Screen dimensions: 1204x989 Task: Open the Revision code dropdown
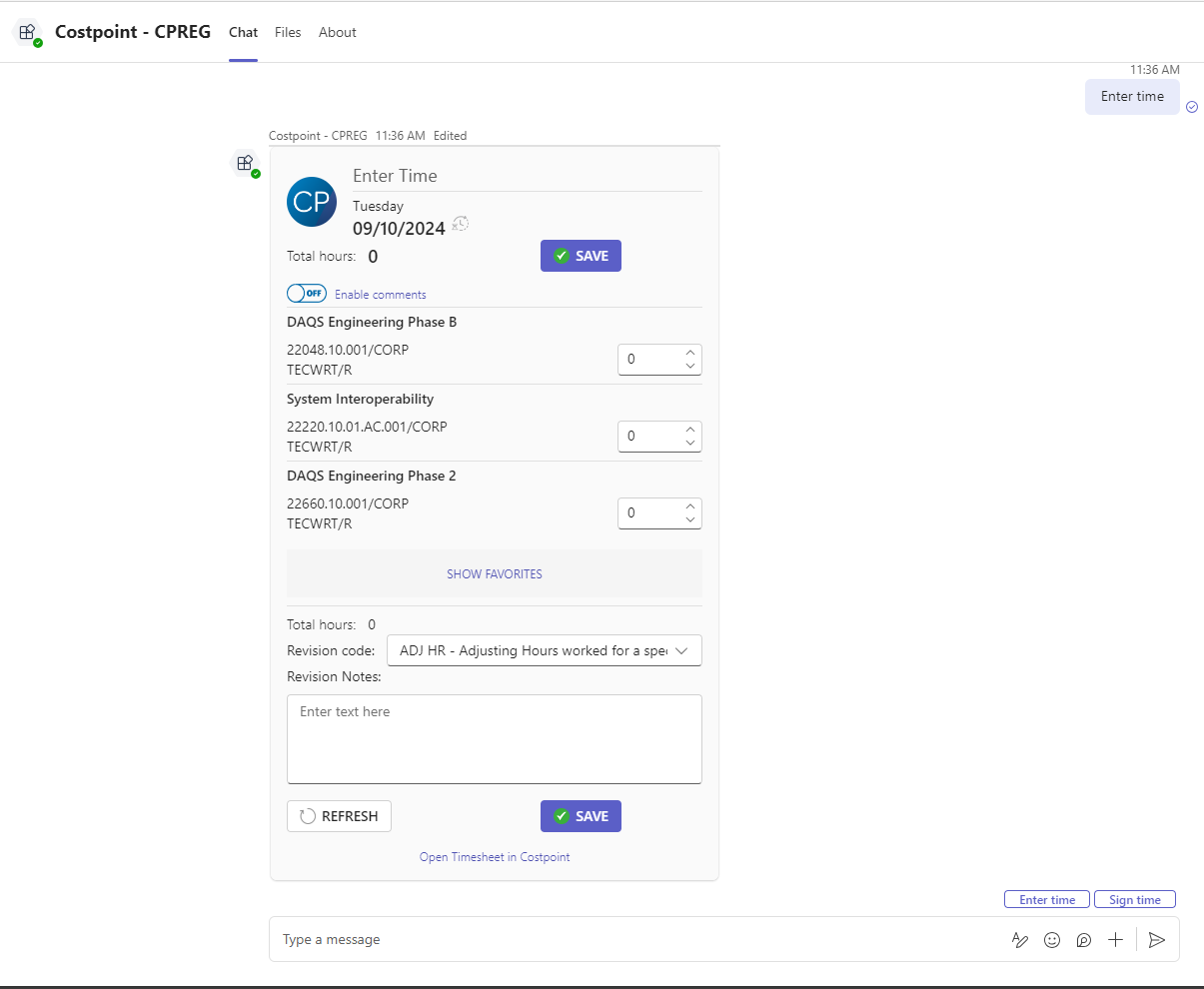tap(544, 650)
